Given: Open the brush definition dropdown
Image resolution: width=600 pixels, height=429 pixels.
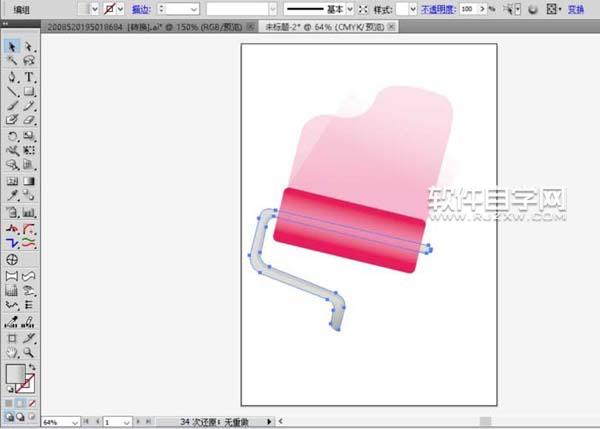Looking at the screenshot, I should [x=272, y=9].
